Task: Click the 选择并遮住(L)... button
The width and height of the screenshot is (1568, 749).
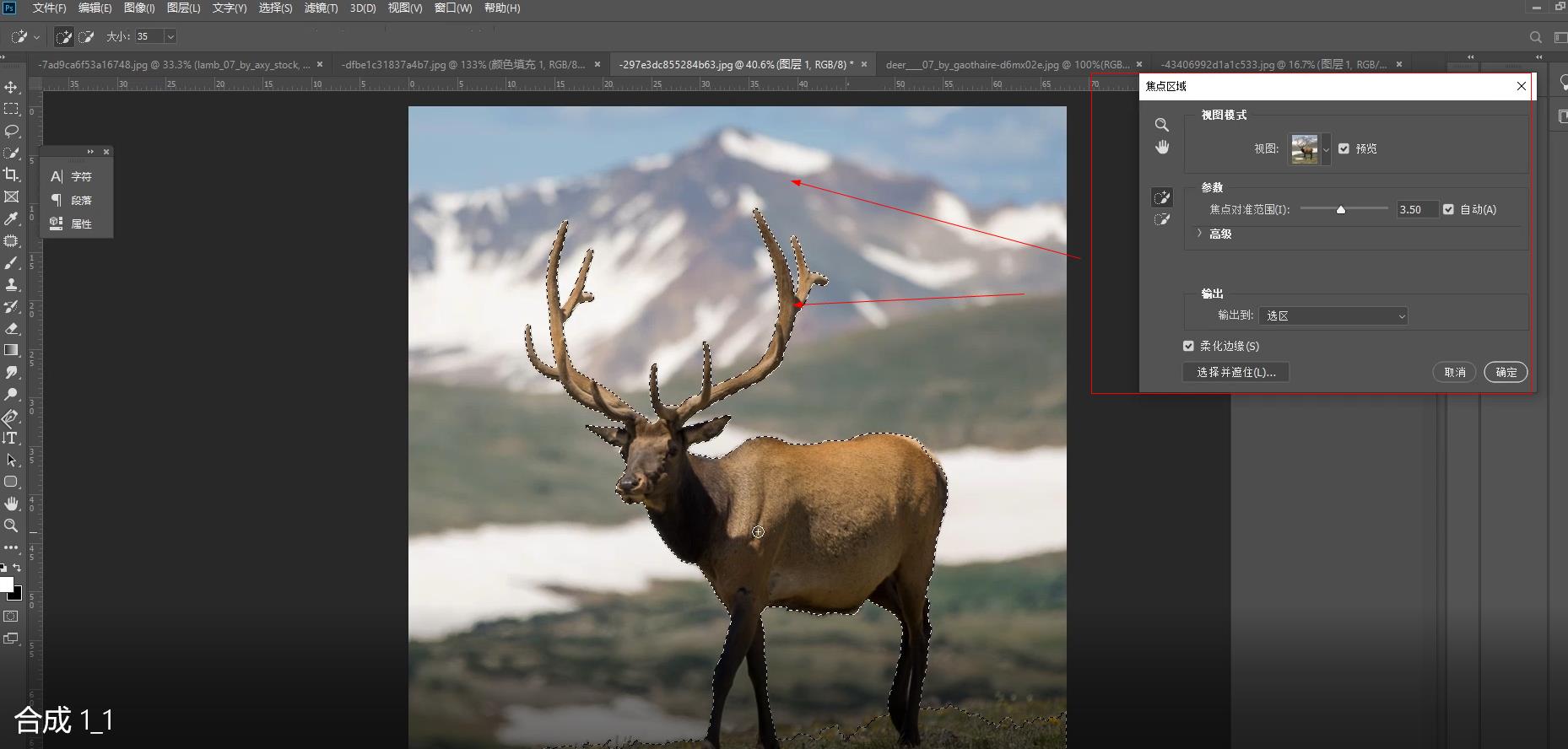Action: click(1235, 372)
